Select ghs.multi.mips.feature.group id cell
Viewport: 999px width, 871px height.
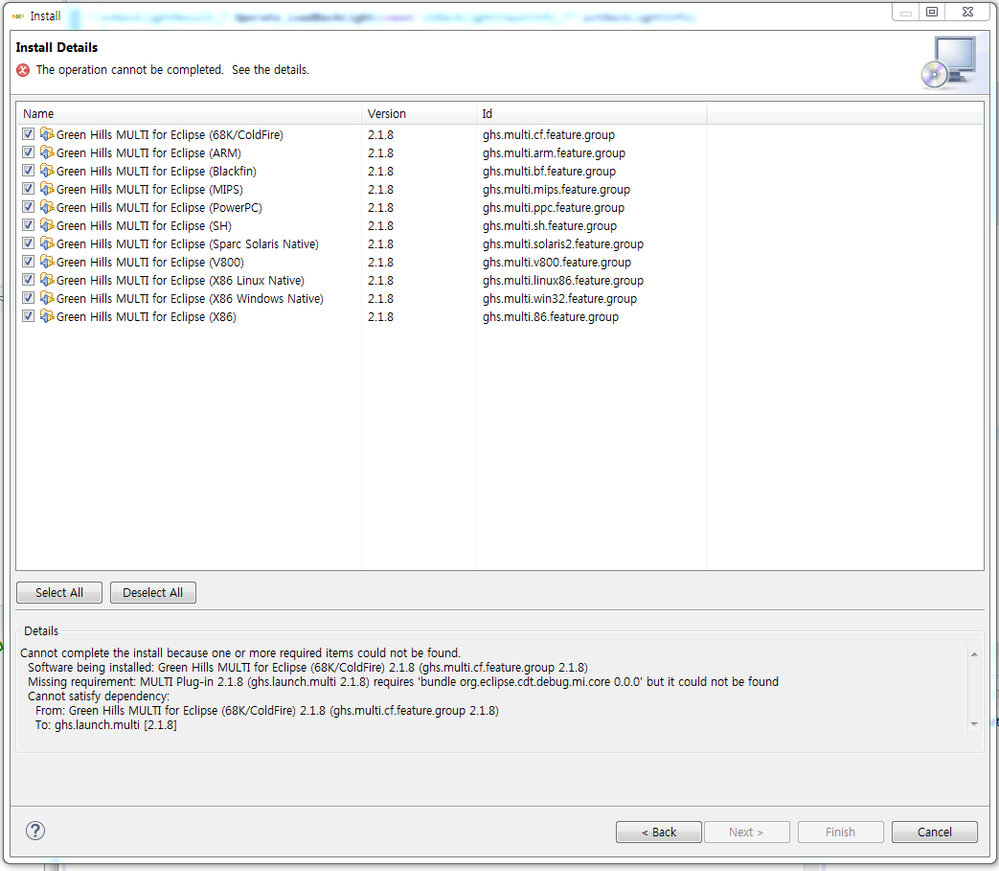point(556,189)
